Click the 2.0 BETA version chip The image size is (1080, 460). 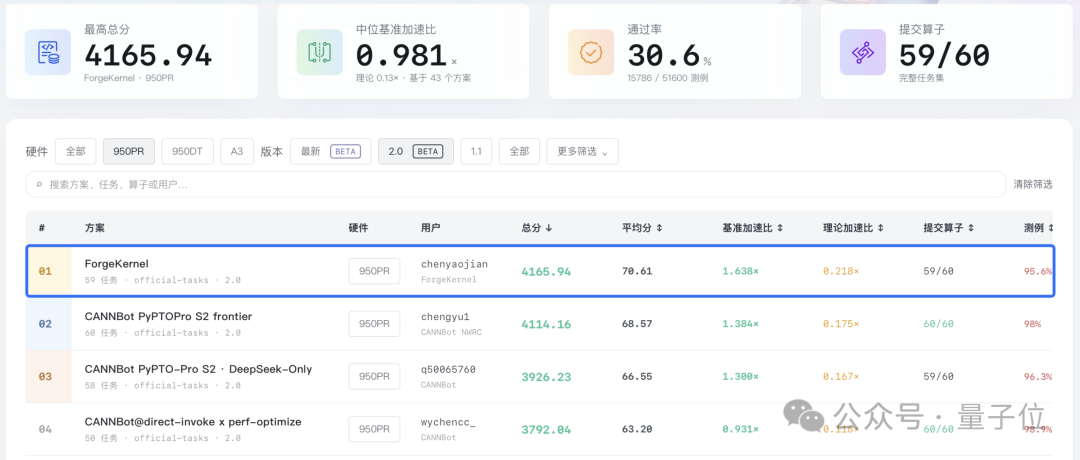tap(416, 151)
